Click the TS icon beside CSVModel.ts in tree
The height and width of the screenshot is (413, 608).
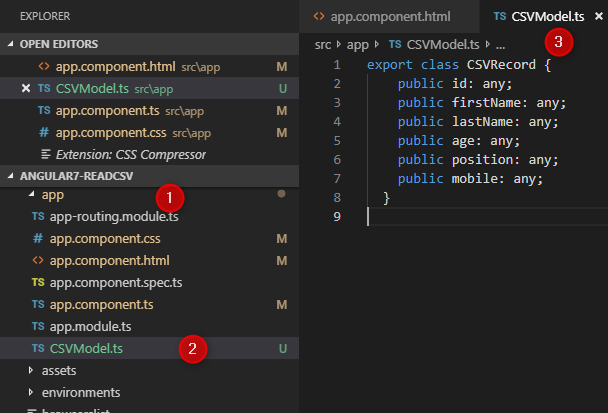pos(38,348)
